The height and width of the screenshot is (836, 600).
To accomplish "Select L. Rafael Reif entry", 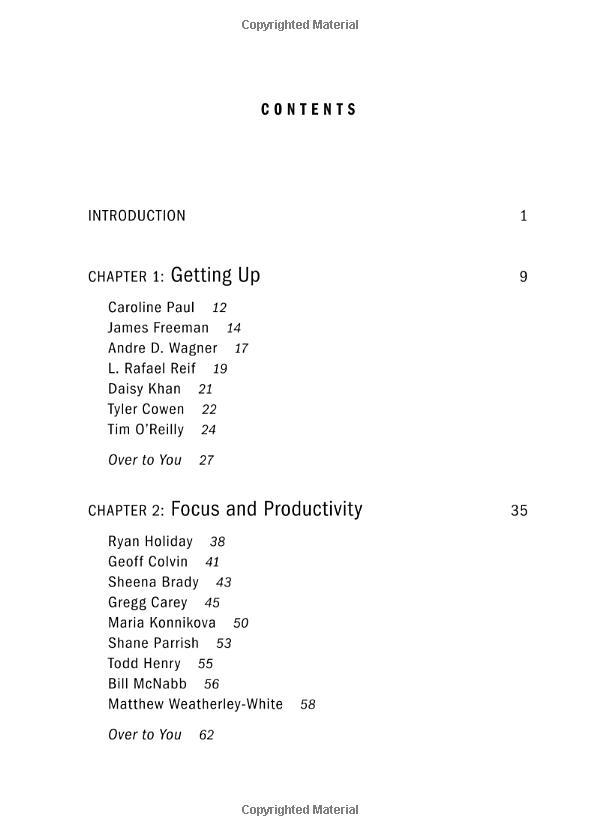I will coord(152,369).
